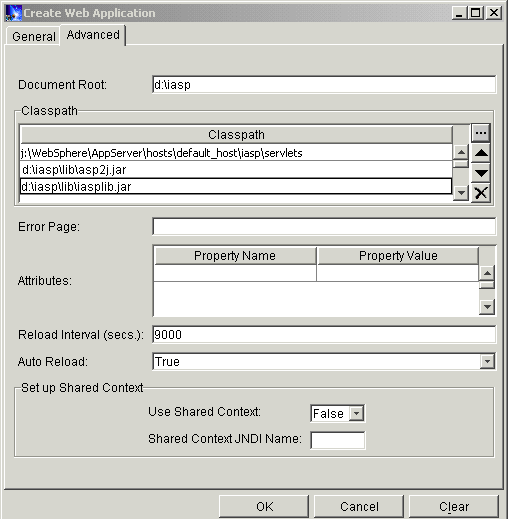The image size is (508, 519).
Task: Move selected classpath entry down
Action: pyautogui.click(x=480, y=173)
